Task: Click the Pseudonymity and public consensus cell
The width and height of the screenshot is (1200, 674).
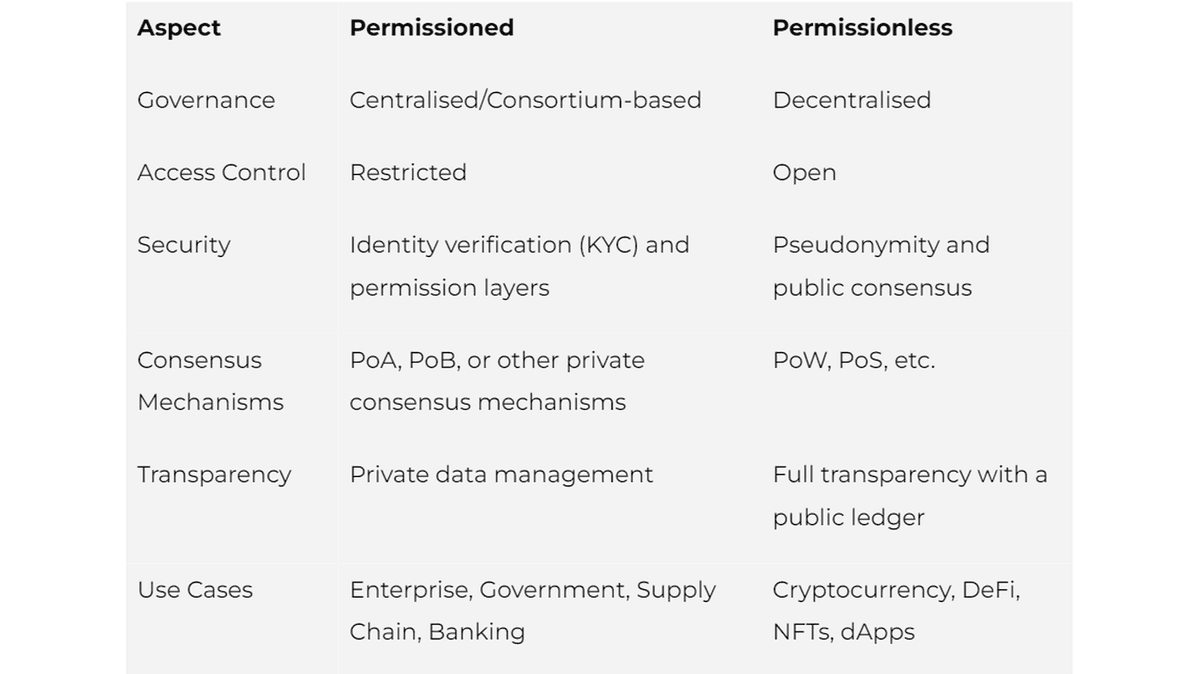Action: [x=881, y=266]
